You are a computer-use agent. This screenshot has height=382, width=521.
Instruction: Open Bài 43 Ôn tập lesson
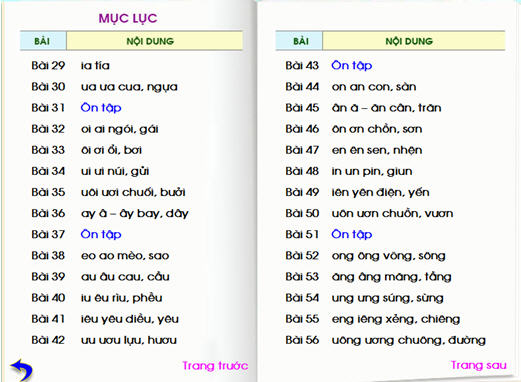352,66
